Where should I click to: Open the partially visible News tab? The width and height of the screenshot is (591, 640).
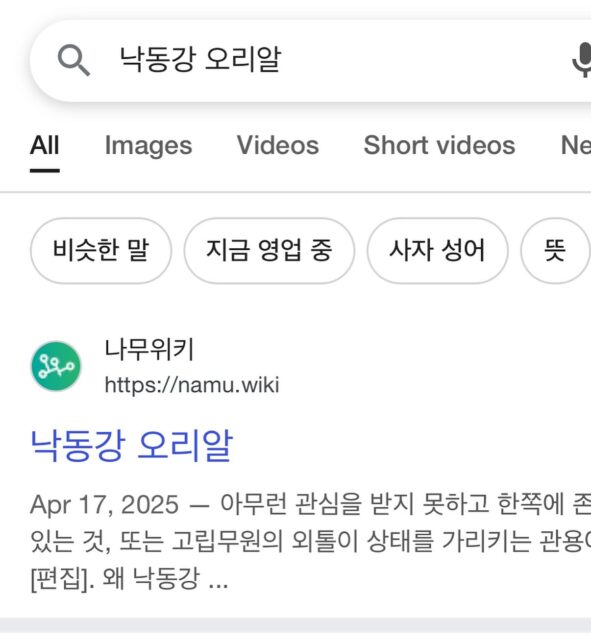click(x=576, y=145)
